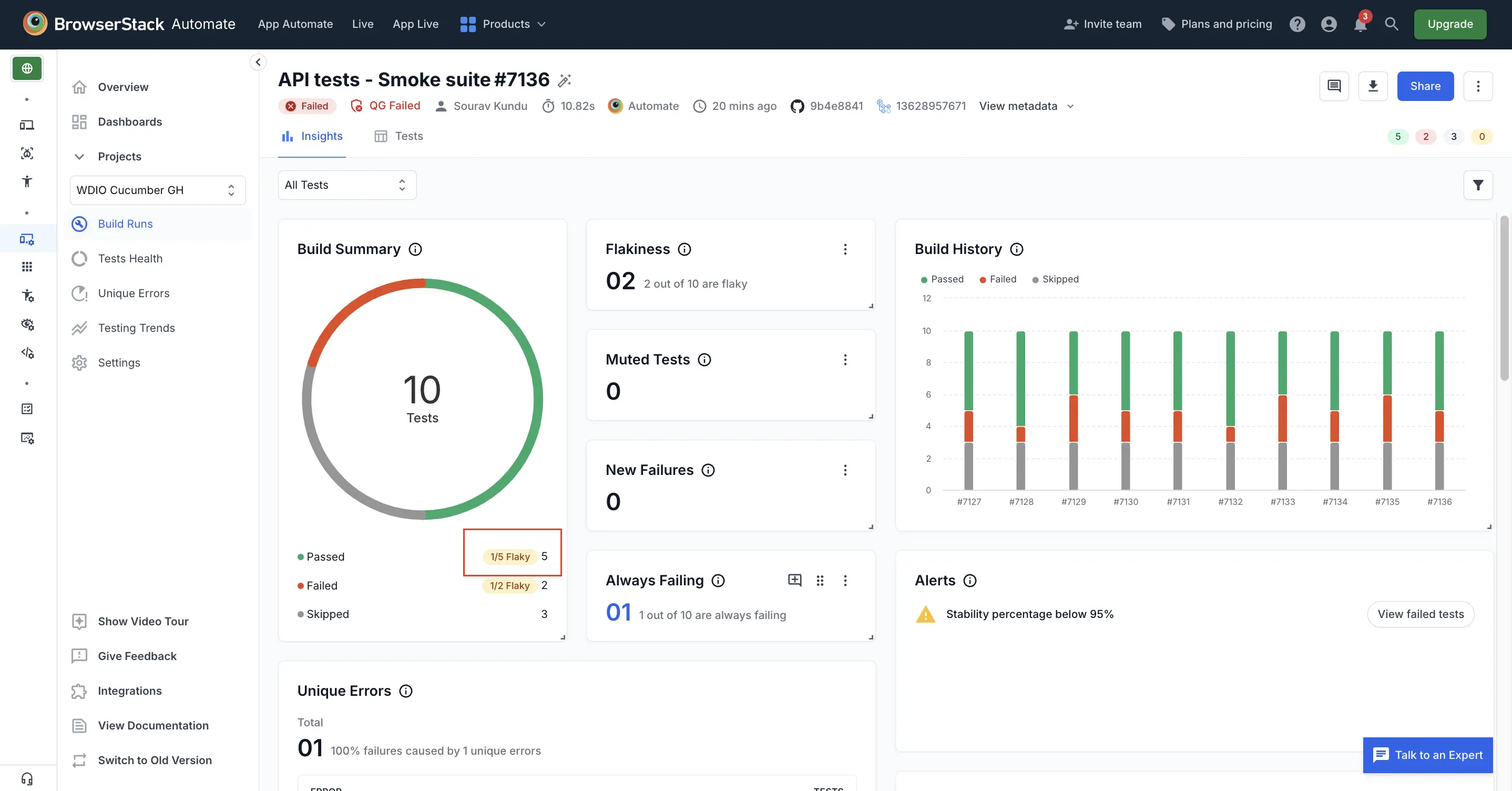The height and width of the screenshot is (791, 1512).
Task: Open build options via three-dot menu
Action: 1478,86
